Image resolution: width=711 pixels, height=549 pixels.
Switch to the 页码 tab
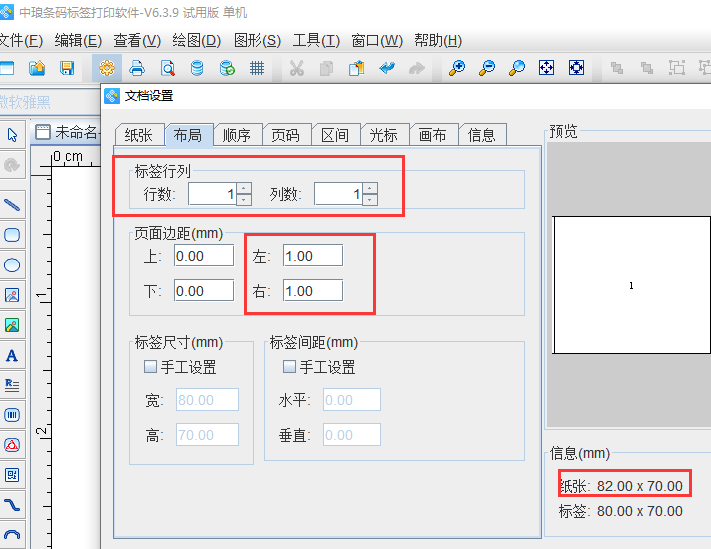point(286,135)
